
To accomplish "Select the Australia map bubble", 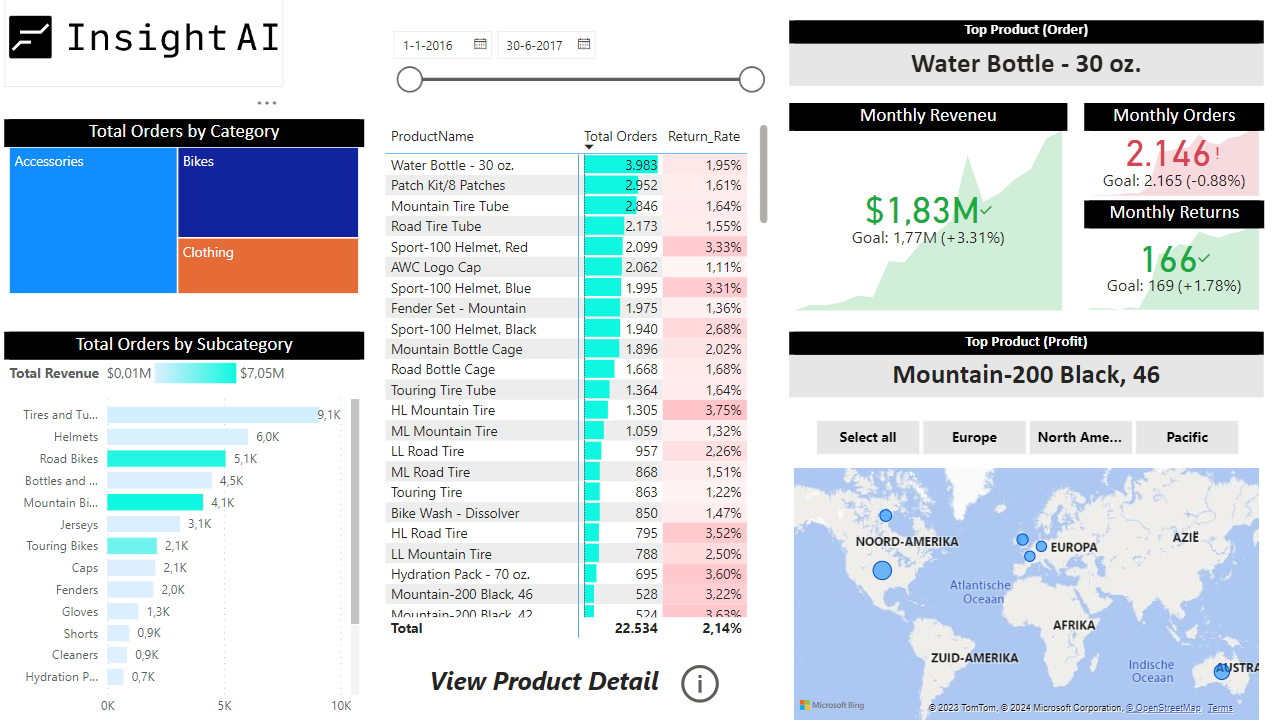I will click(1221, 672).
